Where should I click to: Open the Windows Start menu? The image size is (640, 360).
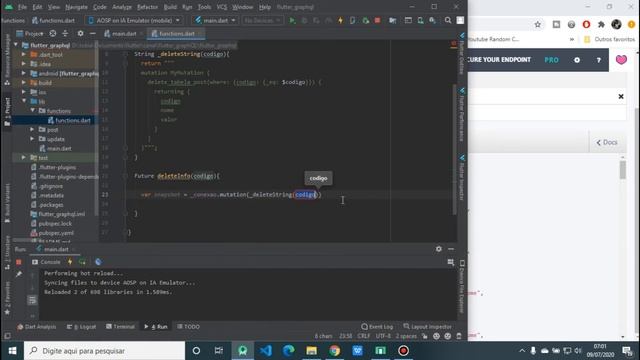[x=12, y=351]
